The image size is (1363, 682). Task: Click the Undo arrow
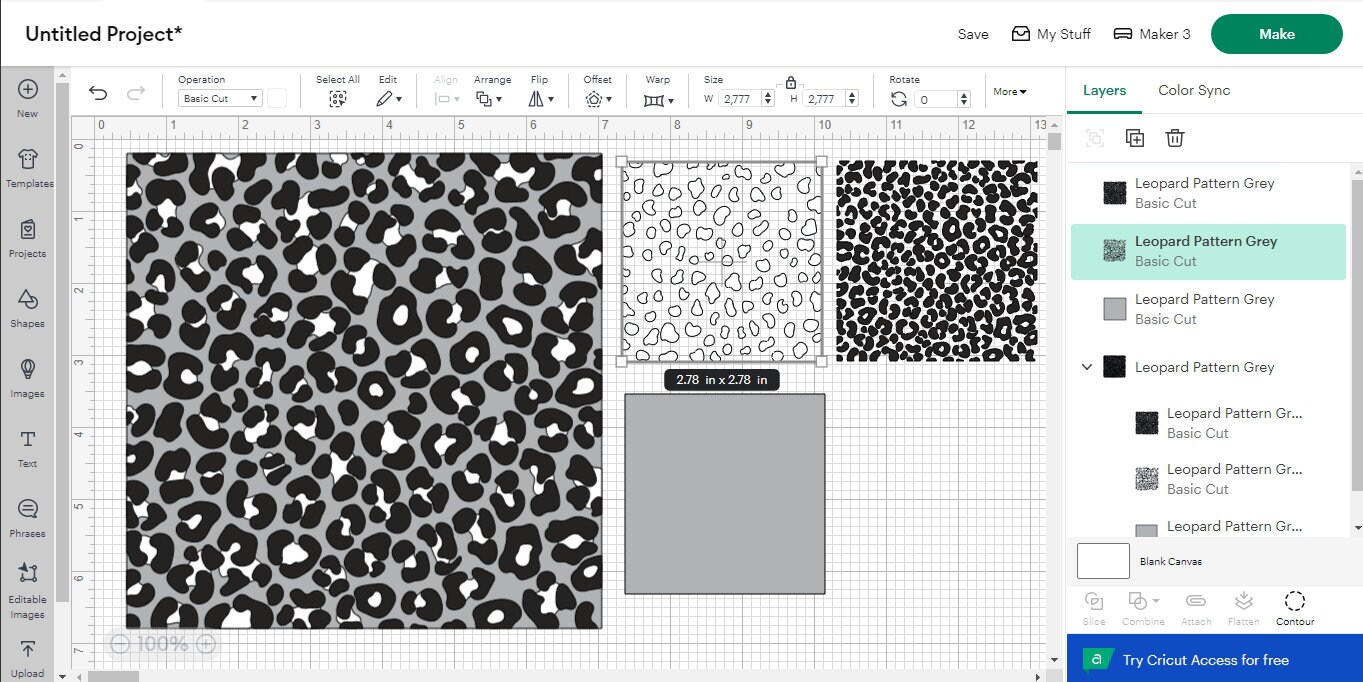click(x=97, y=92)
